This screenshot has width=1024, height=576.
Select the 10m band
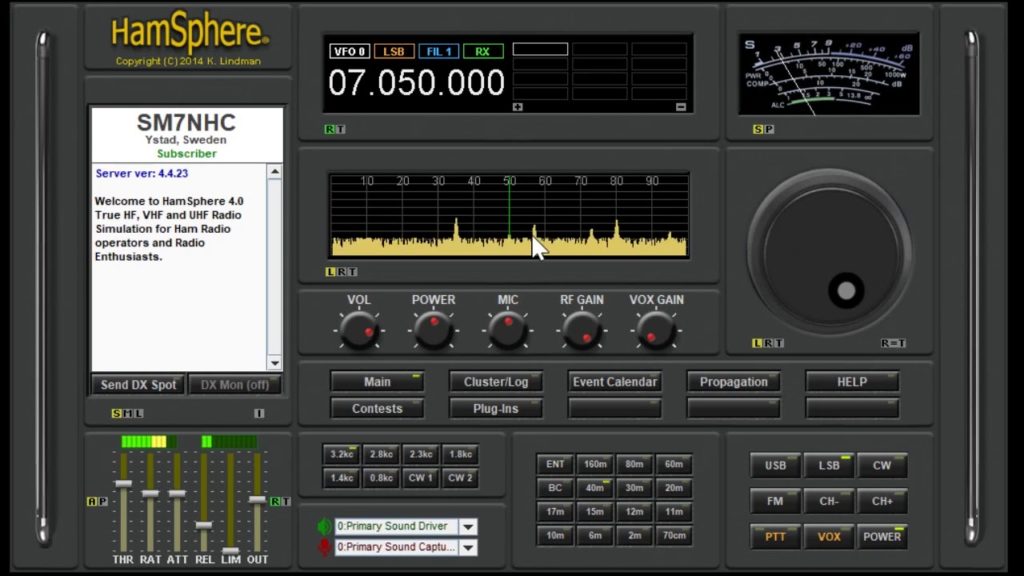pyautogui.click(x=555, y=536)
